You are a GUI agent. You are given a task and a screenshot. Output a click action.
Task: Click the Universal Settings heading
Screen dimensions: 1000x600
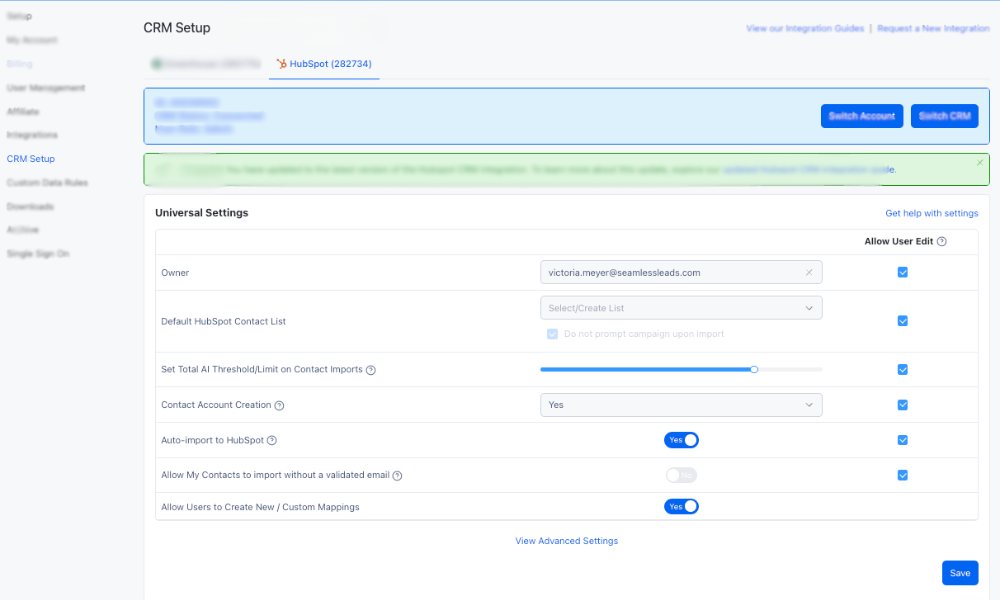pos(202,213)
